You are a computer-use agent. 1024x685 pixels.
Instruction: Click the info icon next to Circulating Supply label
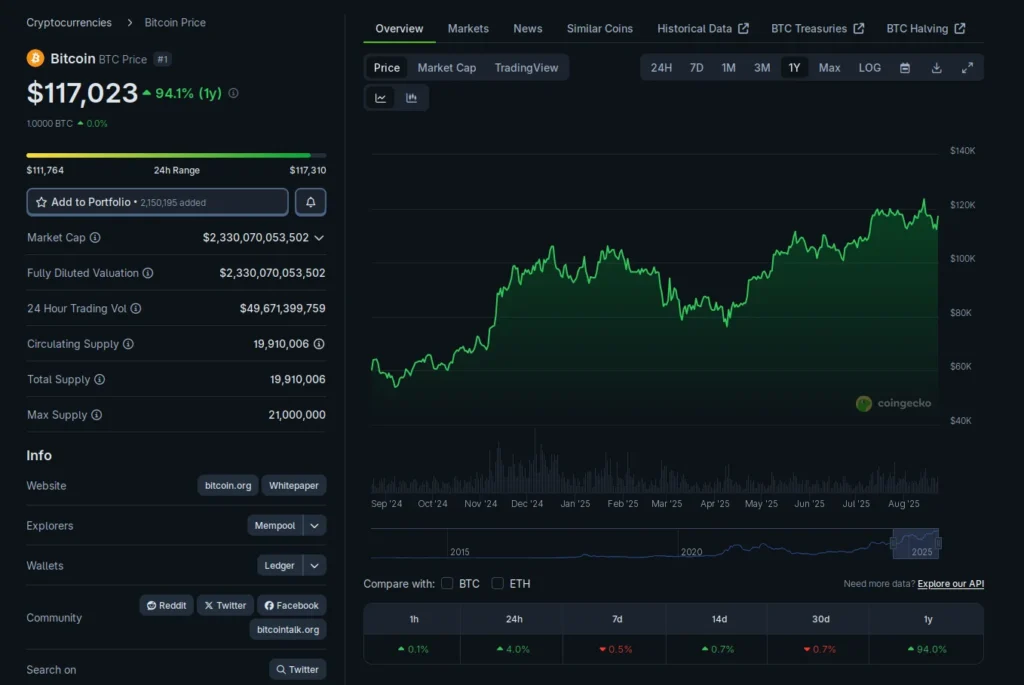tap(129, 343)
